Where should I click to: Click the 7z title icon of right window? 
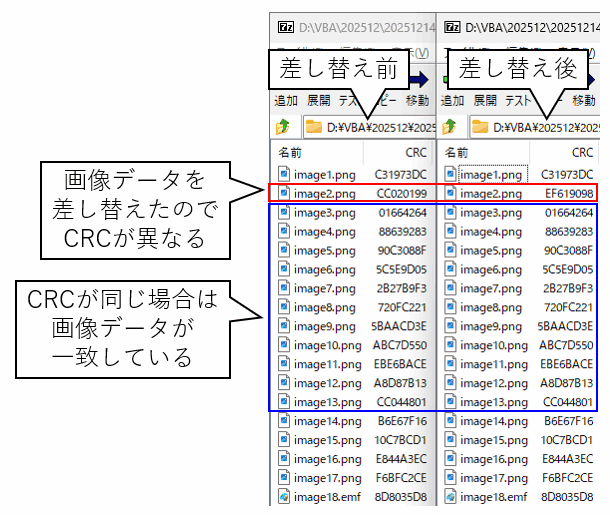coord(452,27)
